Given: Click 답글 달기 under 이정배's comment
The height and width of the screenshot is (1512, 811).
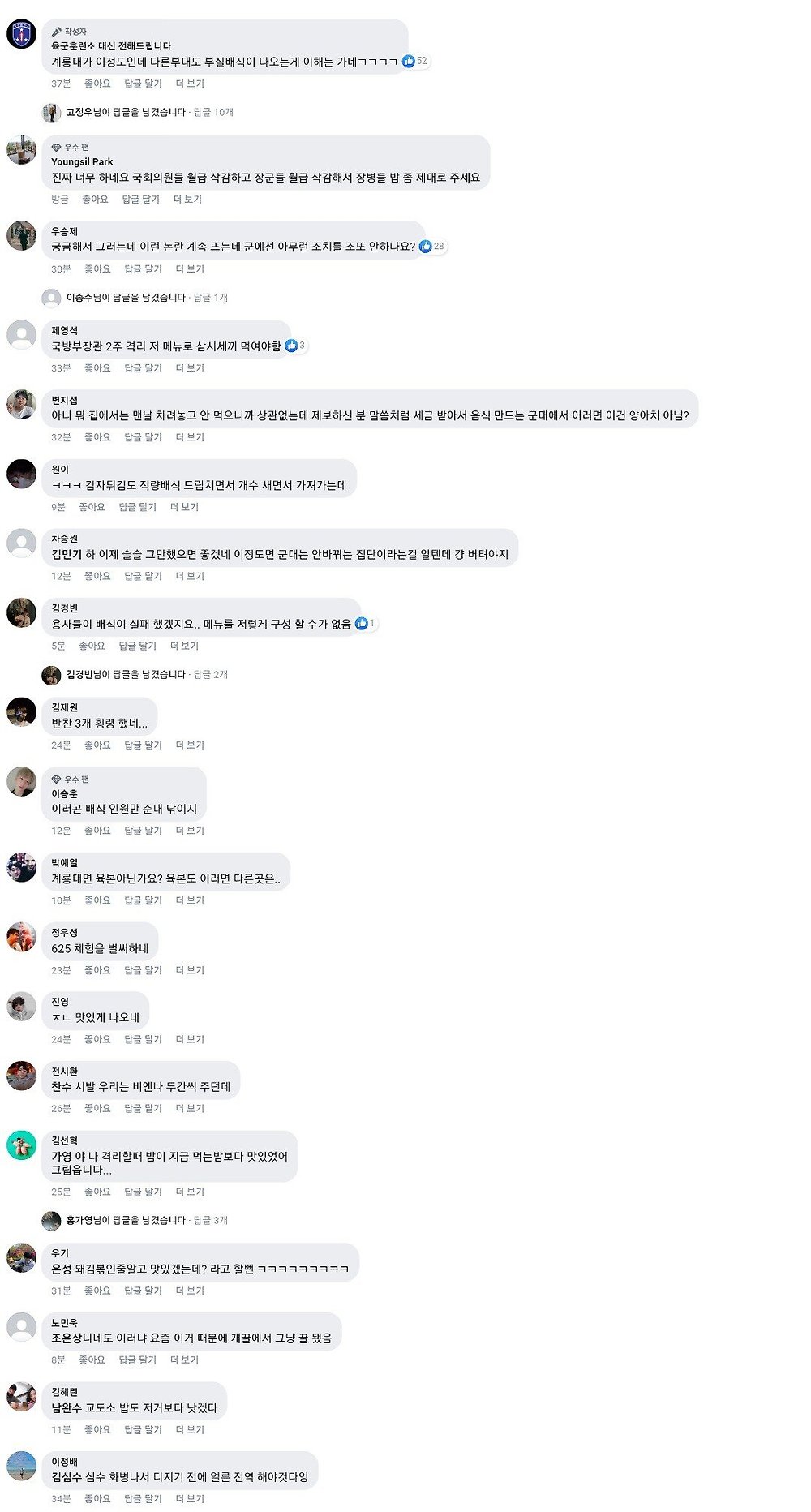Looking at the screenshot, I should click(143, 1498).
